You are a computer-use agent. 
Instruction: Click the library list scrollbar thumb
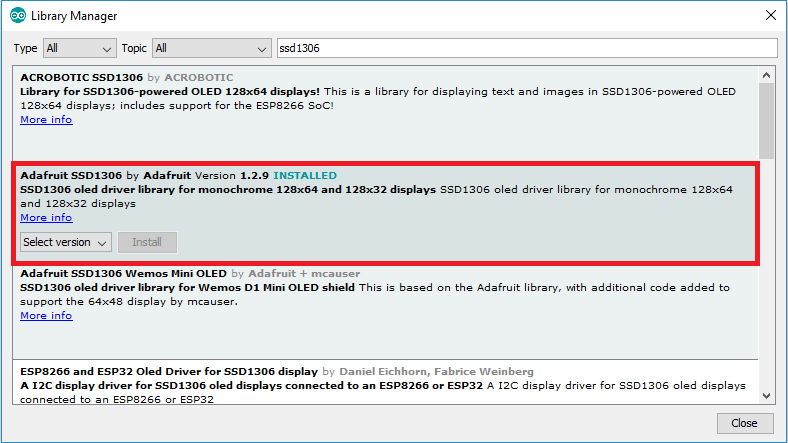pyautogui.click(x=767, y=120)
